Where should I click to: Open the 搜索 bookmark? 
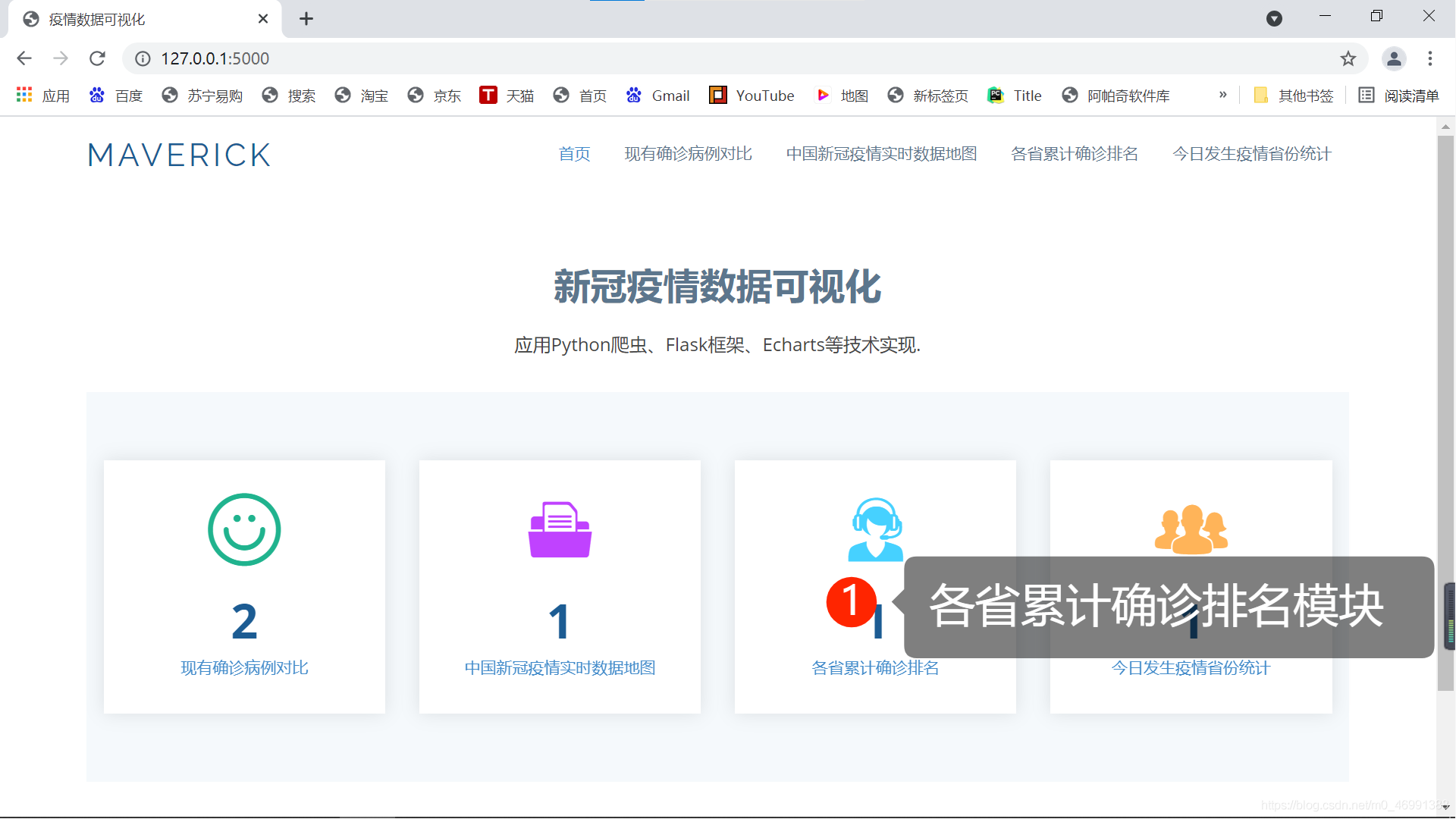[289, 96]
